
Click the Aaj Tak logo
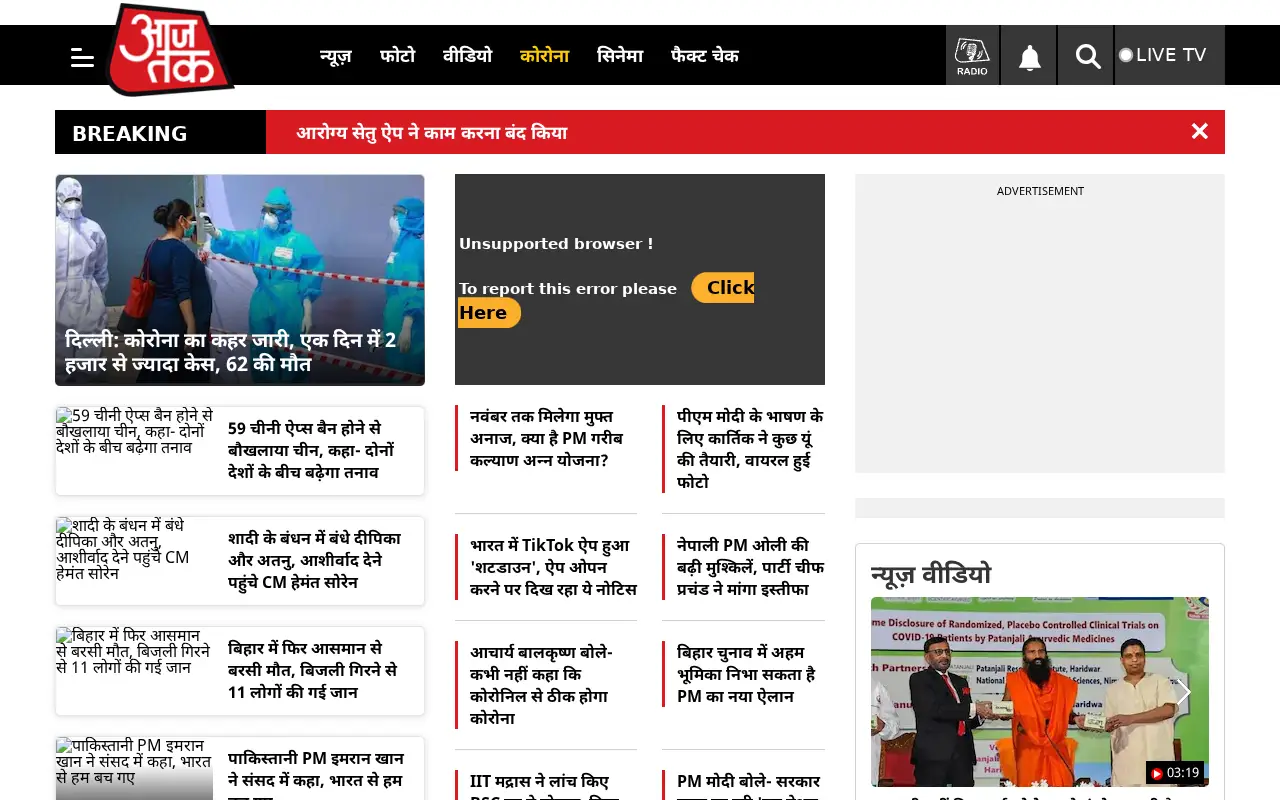170,50
